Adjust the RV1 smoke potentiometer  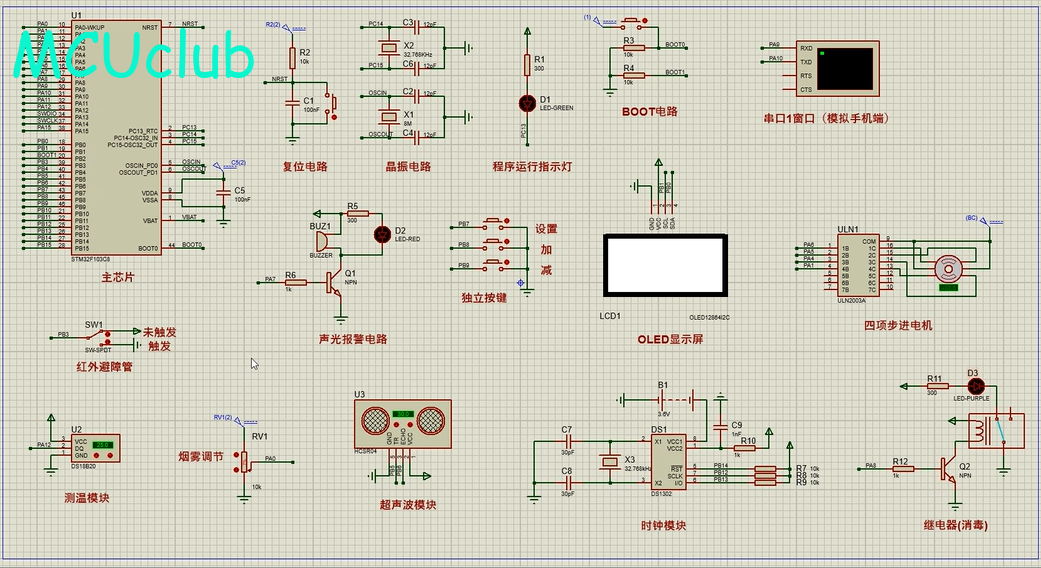[244, 461]
